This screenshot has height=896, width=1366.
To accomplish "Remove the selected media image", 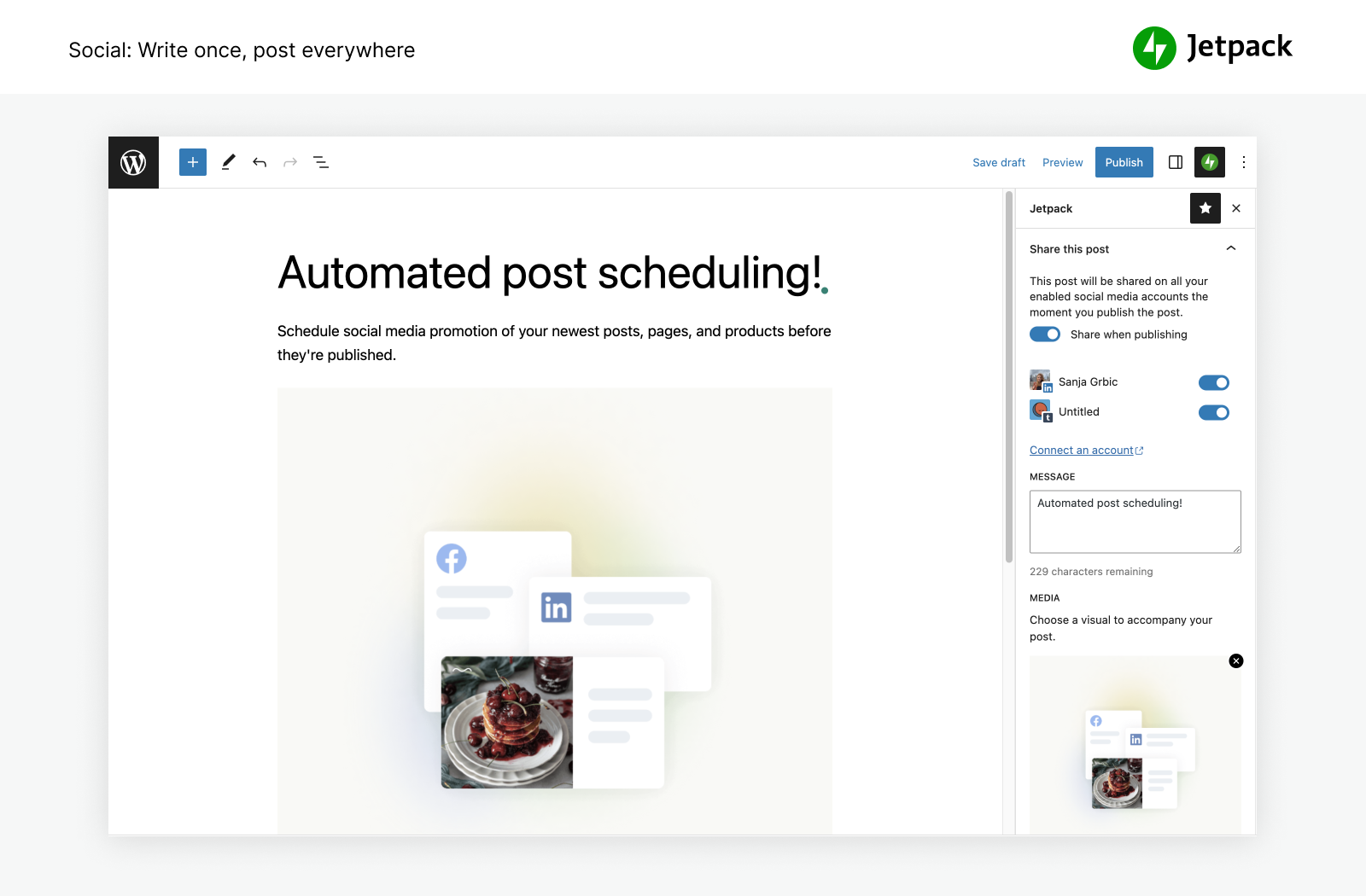I will coord(1235,661).
